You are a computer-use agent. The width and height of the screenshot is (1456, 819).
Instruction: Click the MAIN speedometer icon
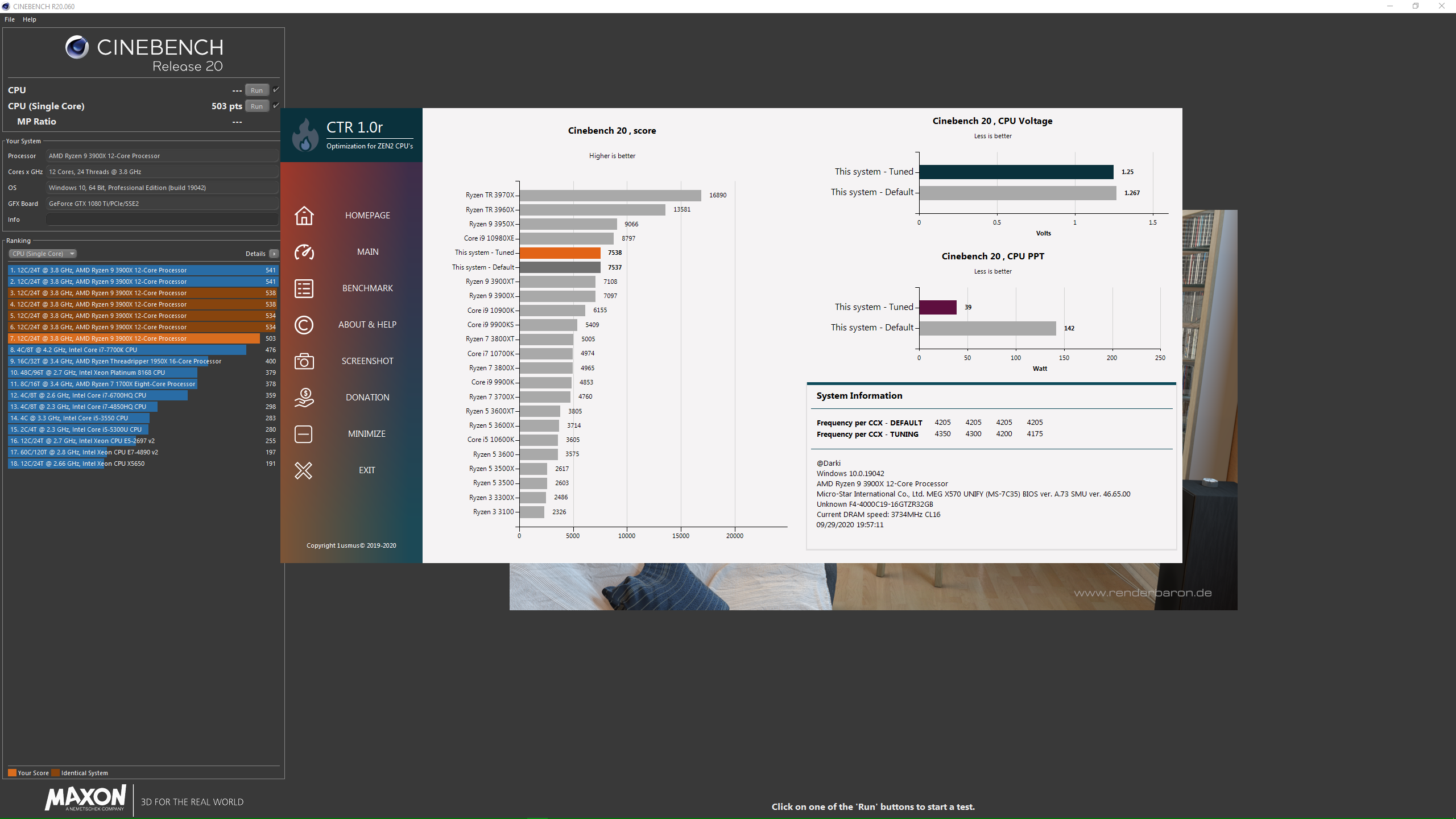[304, 252]
